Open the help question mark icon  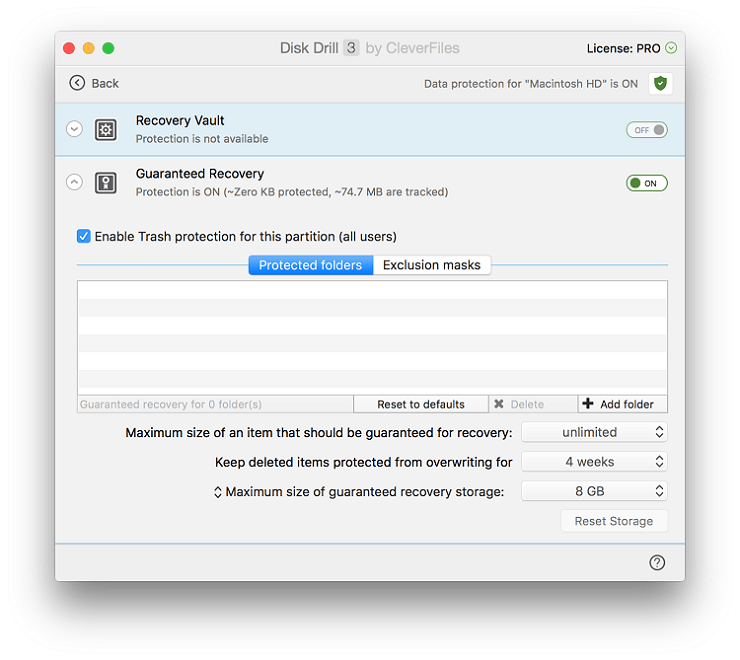tap(657, 562)
